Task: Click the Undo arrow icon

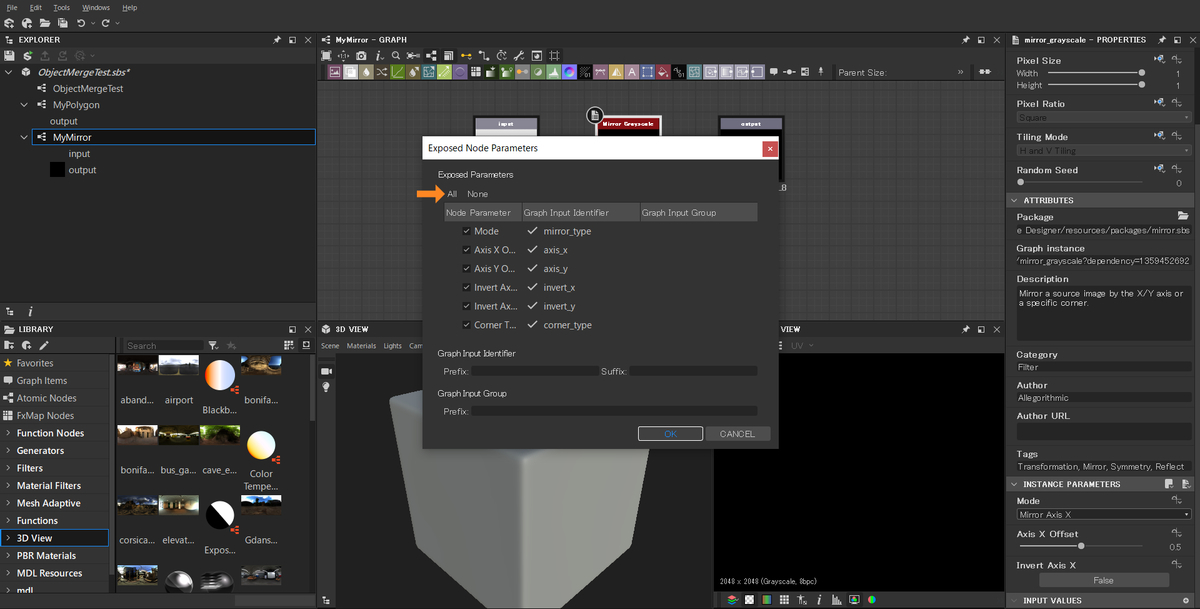Action: pyautogui.click(x=81, y=22)
